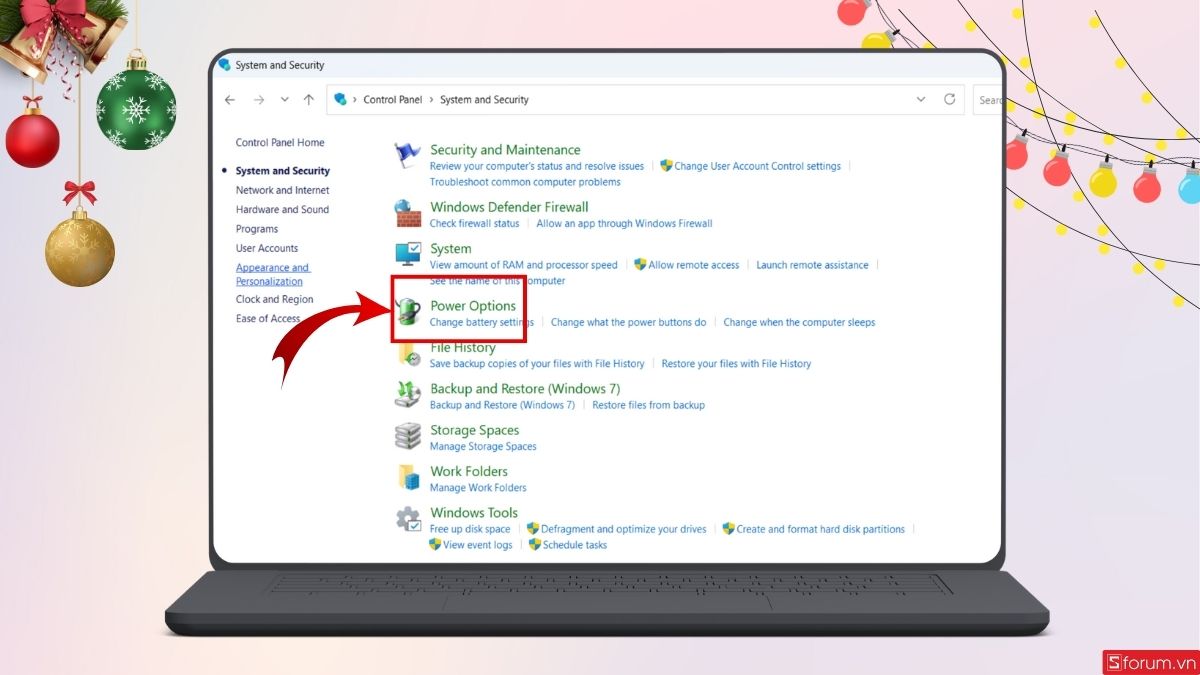
Task: Click Defragment and optimize your drives
Action: 623,530
